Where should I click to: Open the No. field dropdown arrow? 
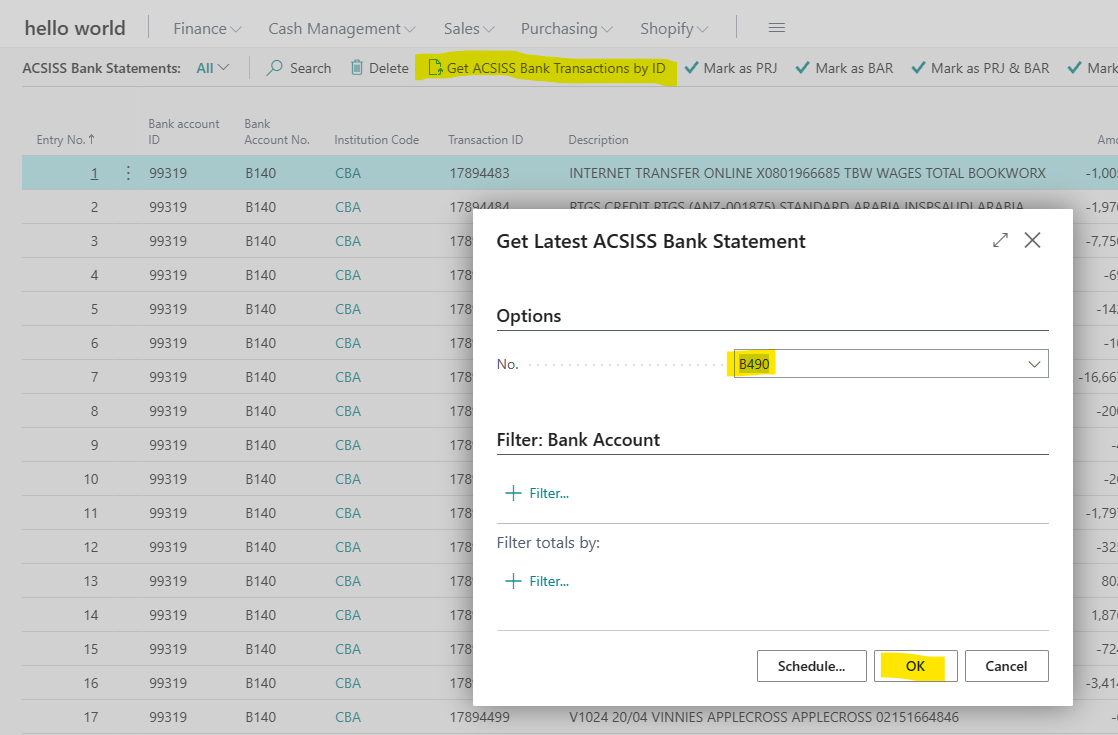point(1034,364)
